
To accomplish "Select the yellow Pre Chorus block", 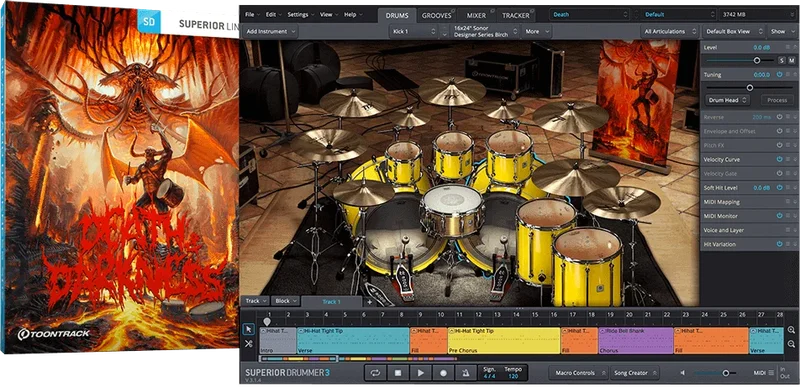I will [x=504, y=341].
